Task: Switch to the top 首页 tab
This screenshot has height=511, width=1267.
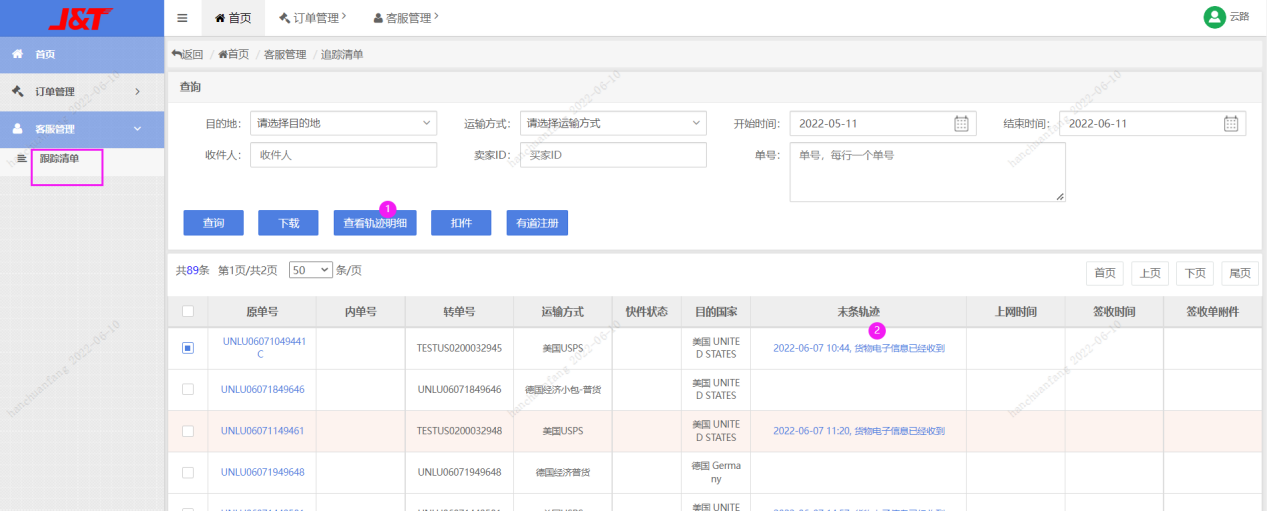Action: [233, 18]
